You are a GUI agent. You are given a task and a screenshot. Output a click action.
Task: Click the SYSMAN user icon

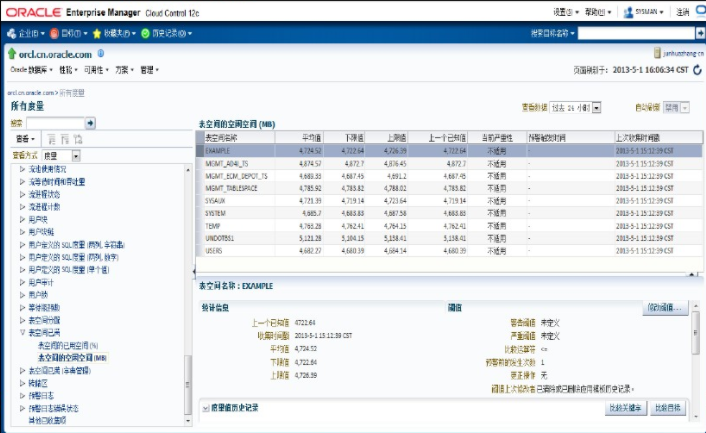tap(628, 12)
